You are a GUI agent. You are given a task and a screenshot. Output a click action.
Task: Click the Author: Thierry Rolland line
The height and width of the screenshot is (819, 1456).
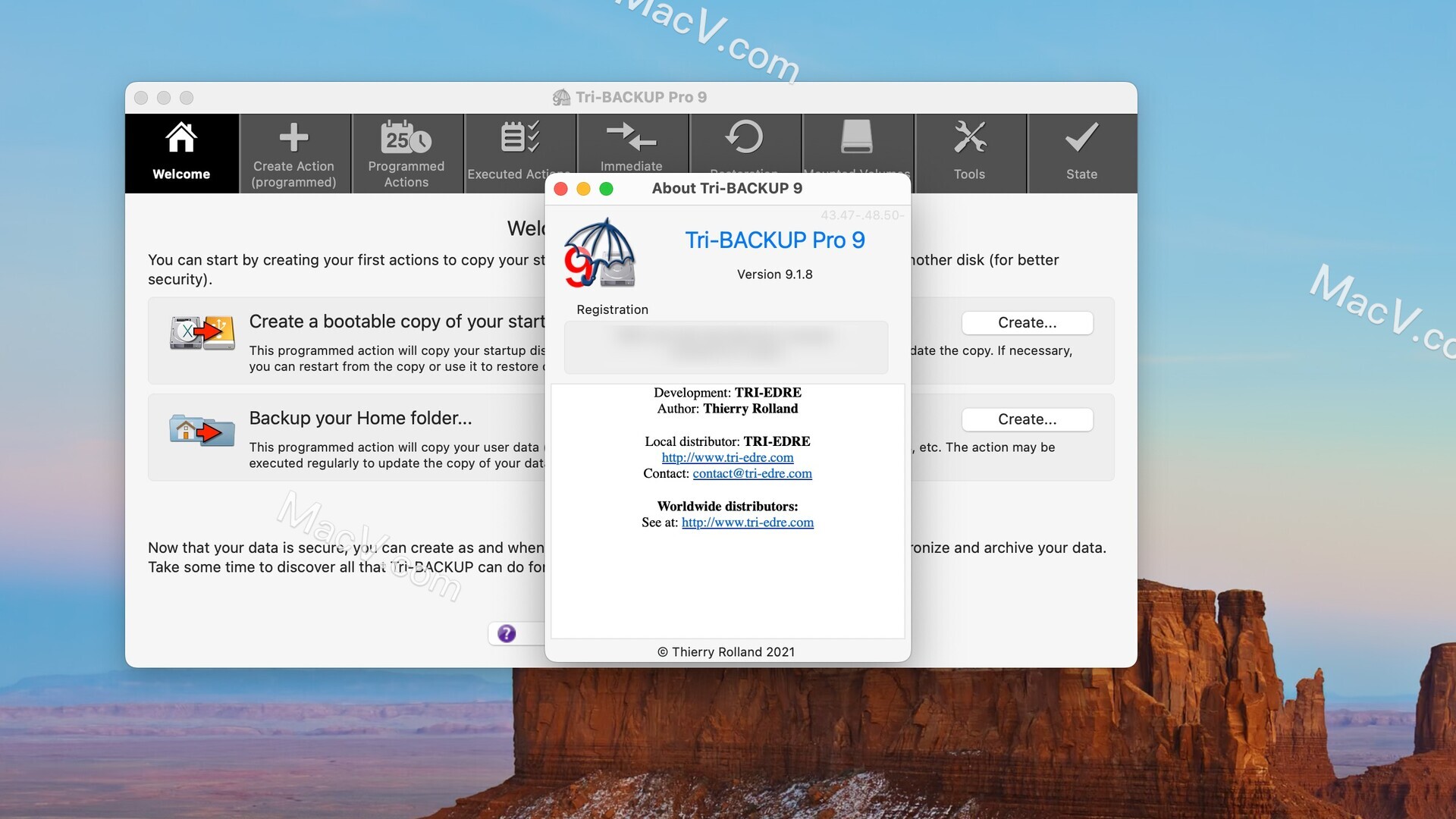click(x=727, y=409)
